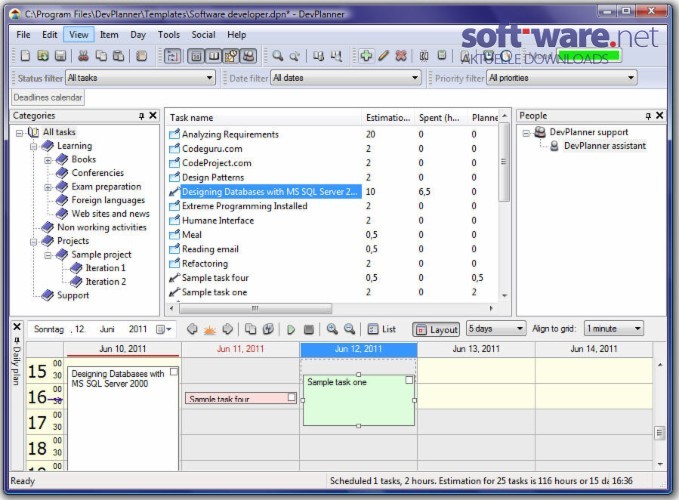Open the Align to grid dropdown
Viewport: 679px width, 500px height.
click(x=614, y=329)
